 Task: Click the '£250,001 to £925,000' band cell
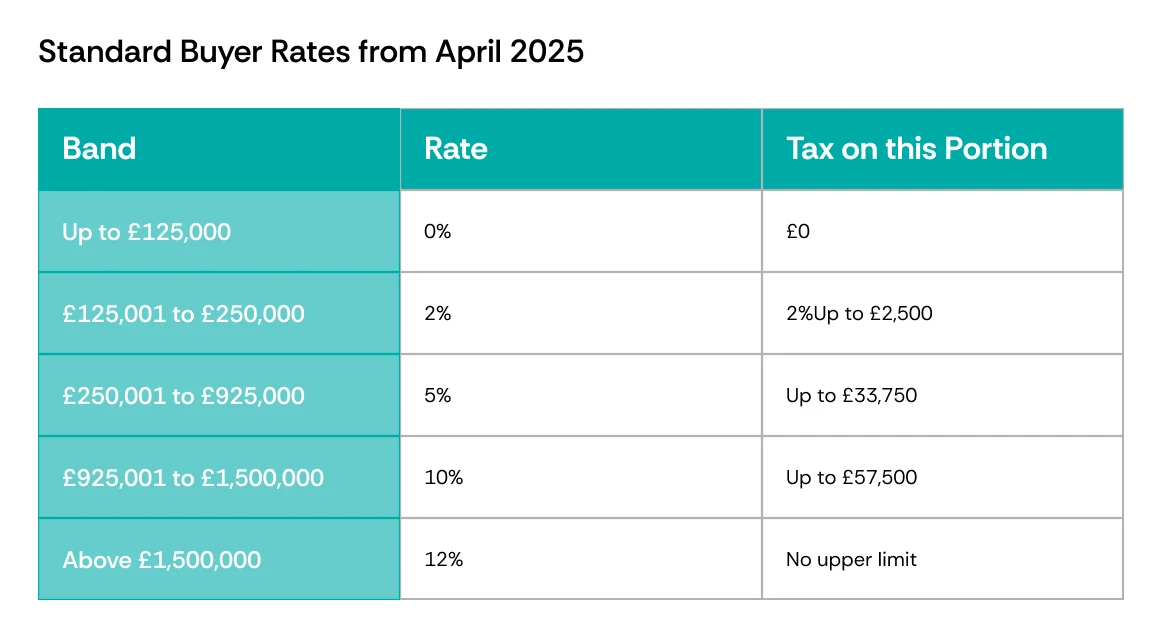[x=219, y=396]
